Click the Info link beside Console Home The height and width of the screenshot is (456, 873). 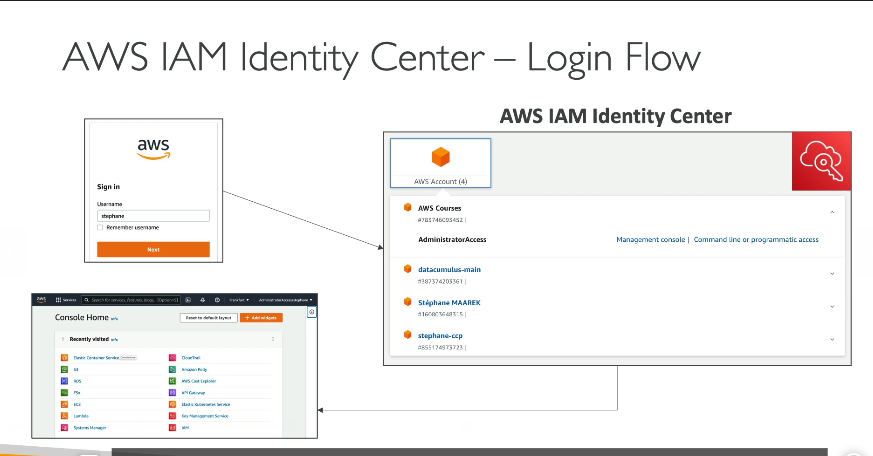coord(114,318)
